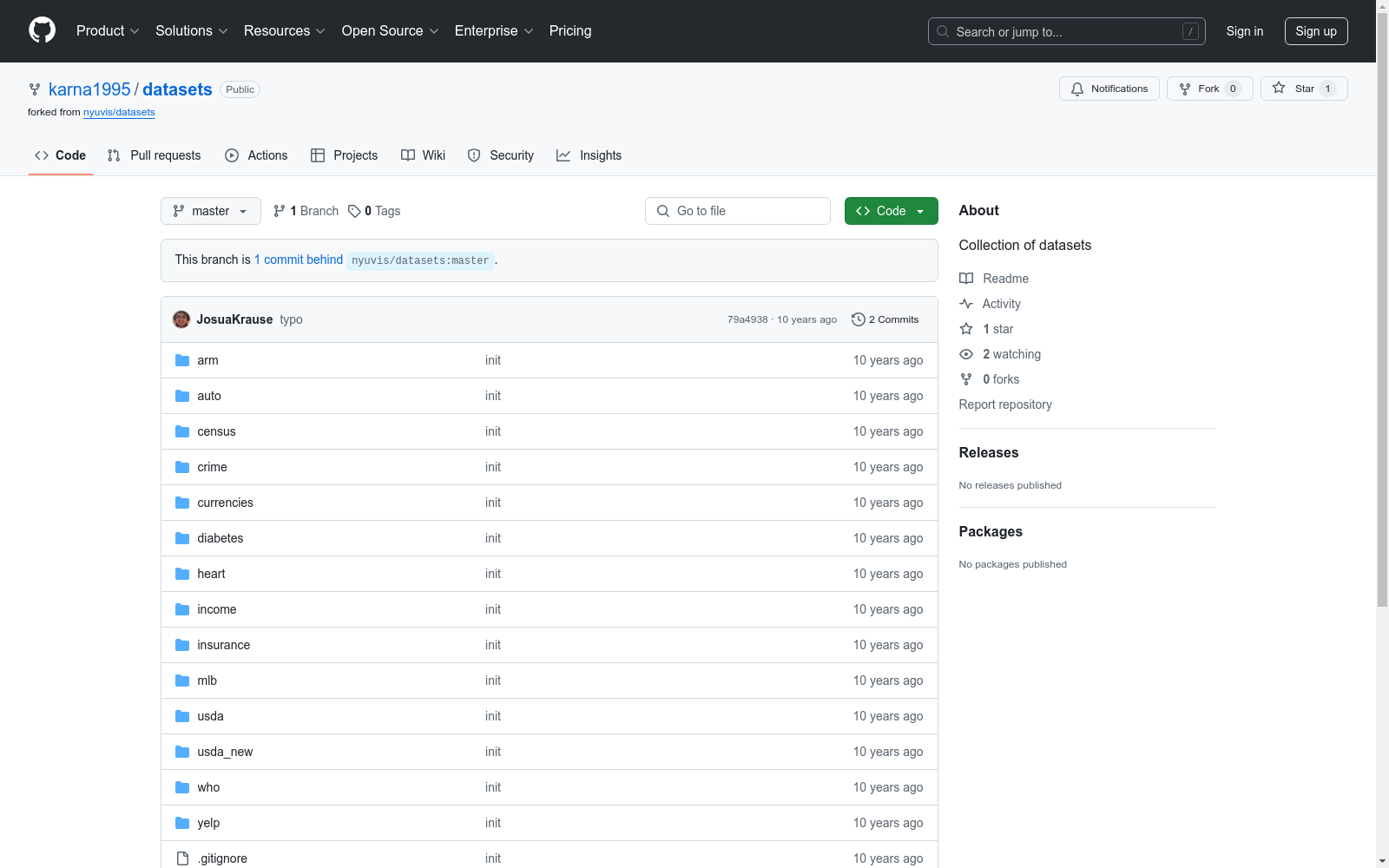Open the Insights tab
The height and width of the screenshot is (868, 1389).
pyautogui.click(x=589, y=155)
